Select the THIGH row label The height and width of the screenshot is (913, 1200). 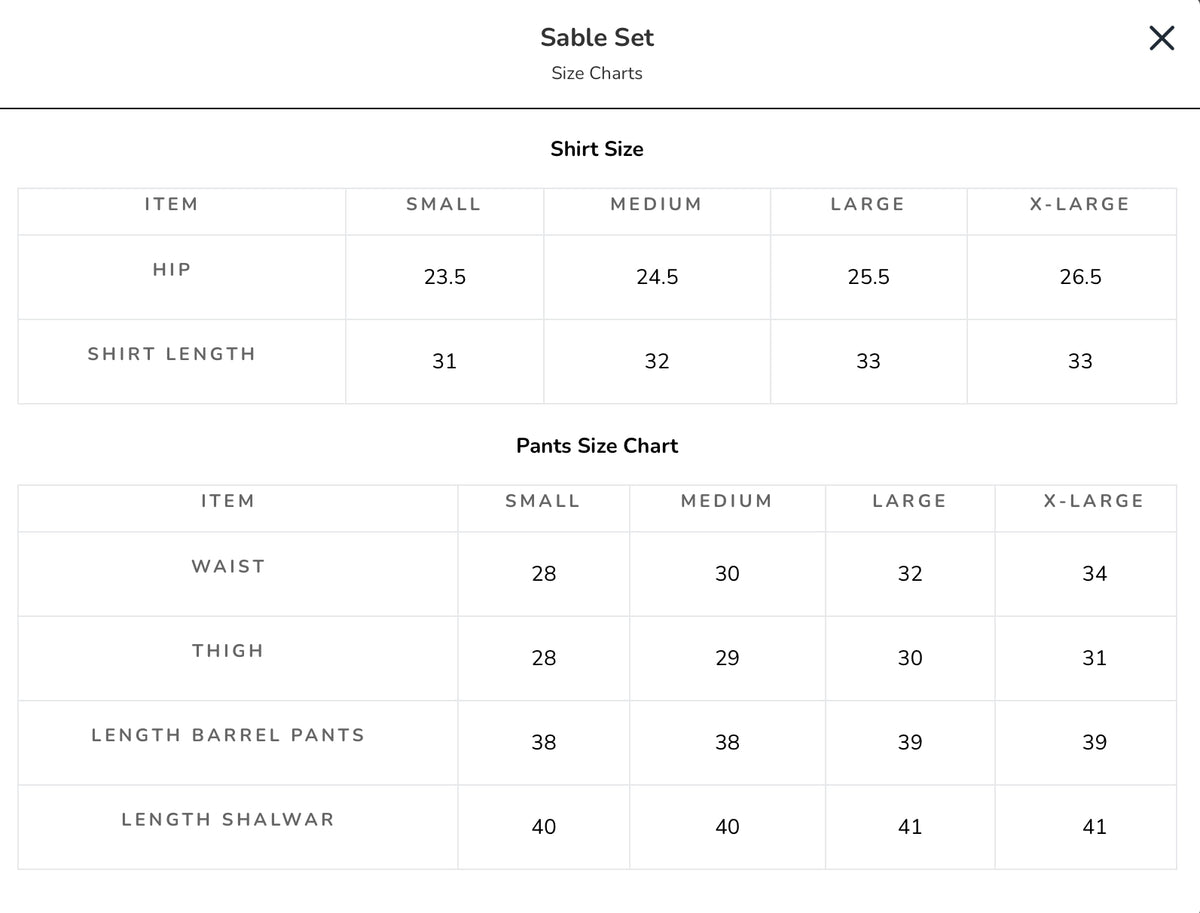click(228, 651)
